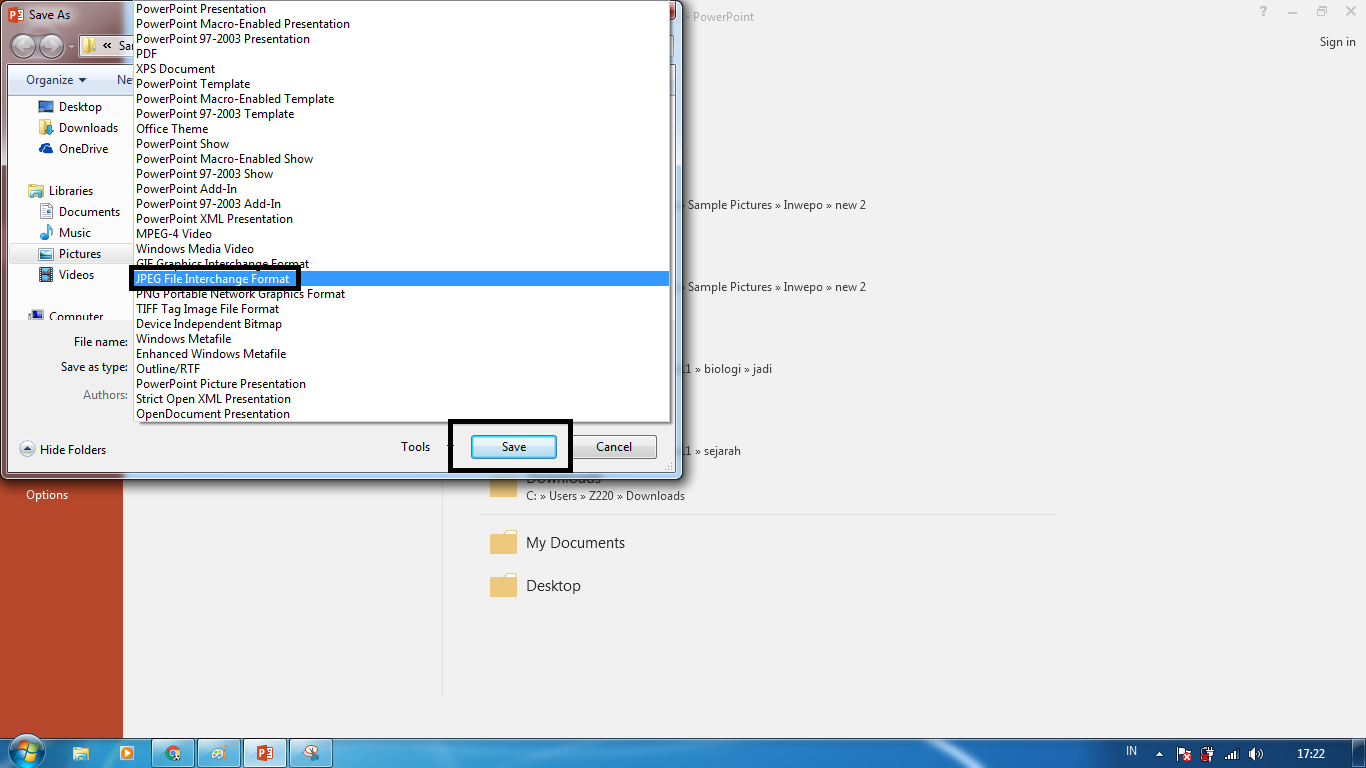Select PowerPoint Show file type

coord(402,144)
